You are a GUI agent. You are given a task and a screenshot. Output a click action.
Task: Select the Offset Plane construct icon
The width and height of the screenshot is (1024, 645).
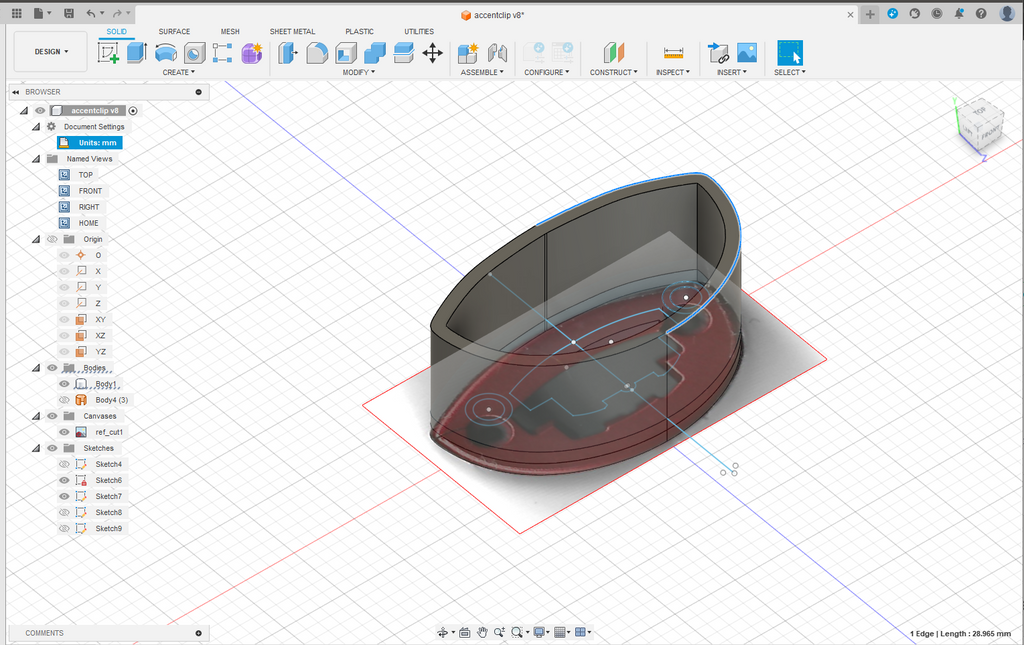pyautogui.click(x=614, y=53)
